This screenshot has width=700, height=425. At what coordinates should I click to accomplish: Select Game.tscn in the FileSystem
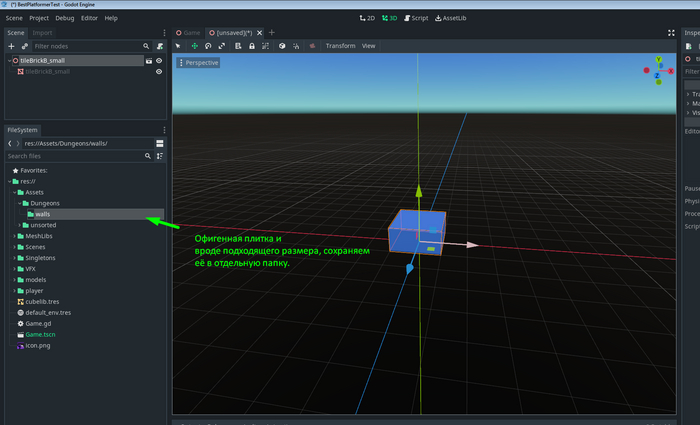41,335
